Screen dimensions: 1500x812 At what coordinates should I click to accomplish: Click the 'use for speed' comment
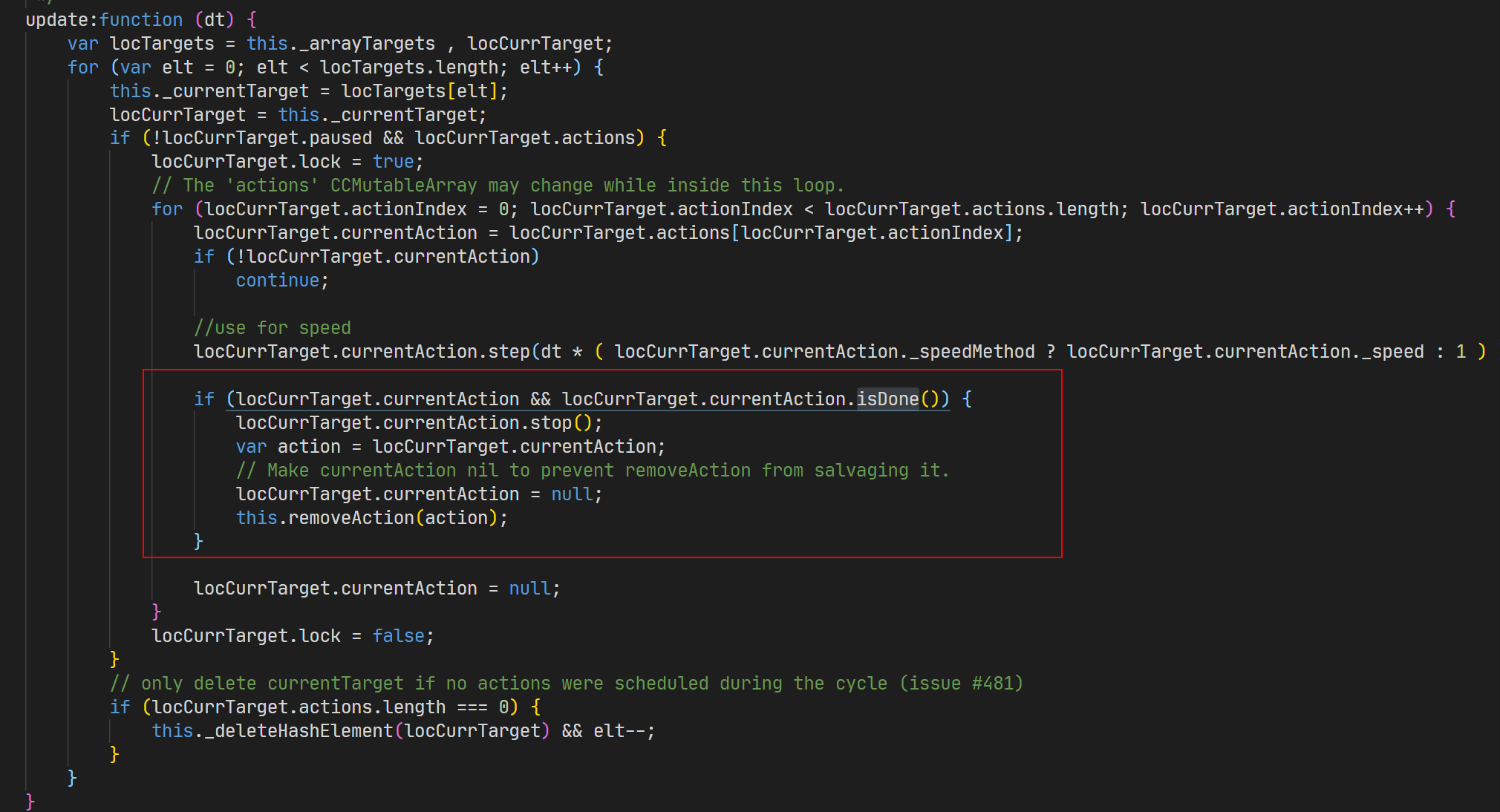(x=272, y=328)
